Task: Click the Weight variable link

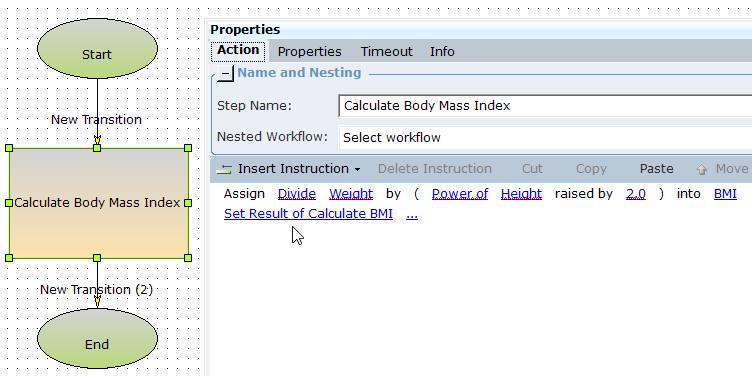Action: tap(351, 194)
